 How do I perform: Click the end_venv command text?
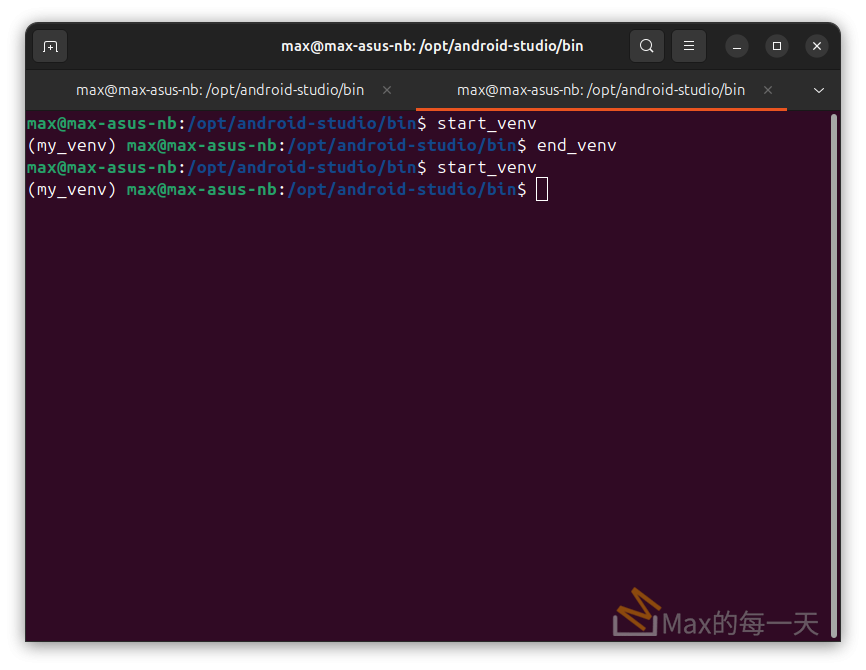(576, 146)
